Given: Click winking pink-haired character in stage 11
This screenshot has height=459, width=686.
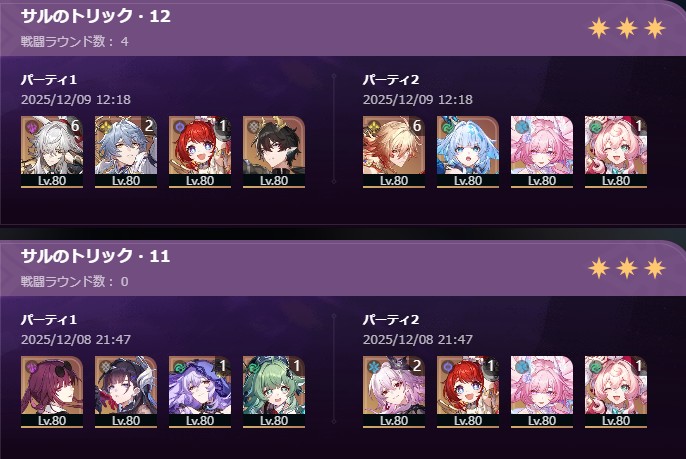Looking at the screenshot, I should point(616,392).
